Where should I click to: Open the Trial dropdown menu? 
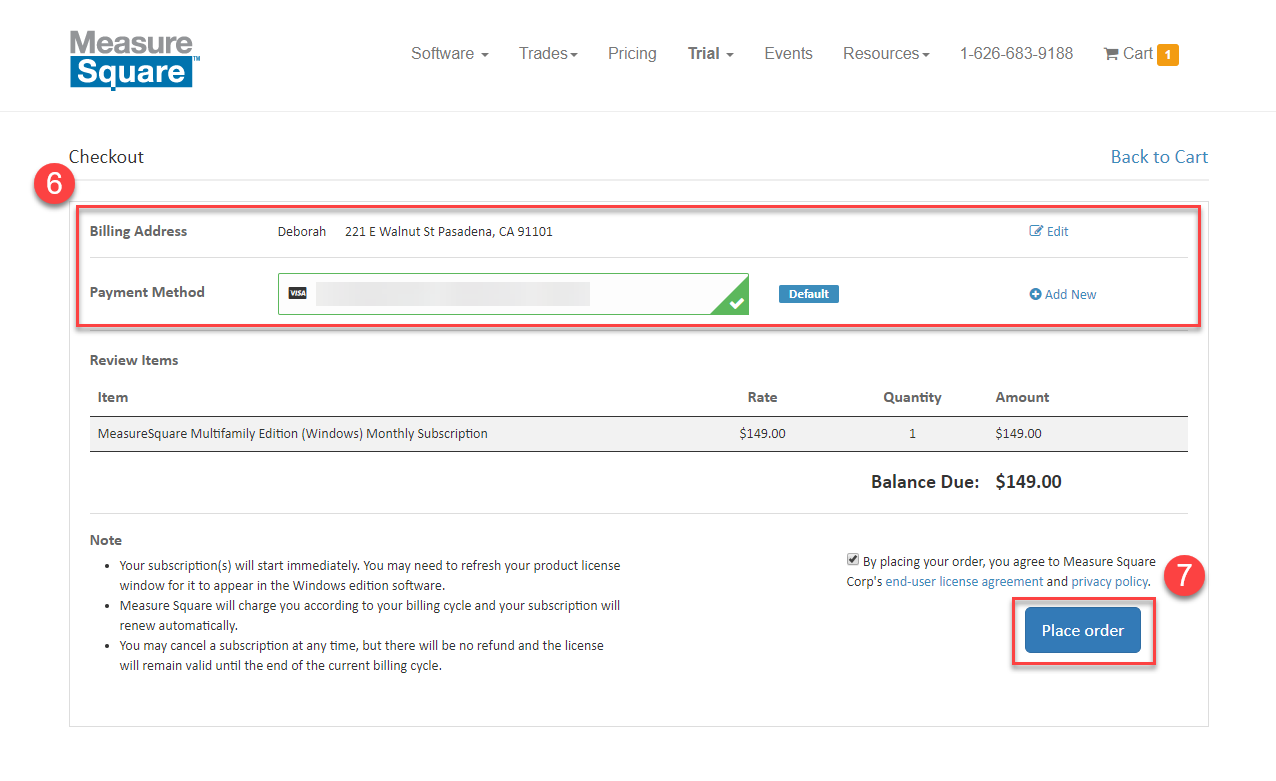[x=711, y=54]
